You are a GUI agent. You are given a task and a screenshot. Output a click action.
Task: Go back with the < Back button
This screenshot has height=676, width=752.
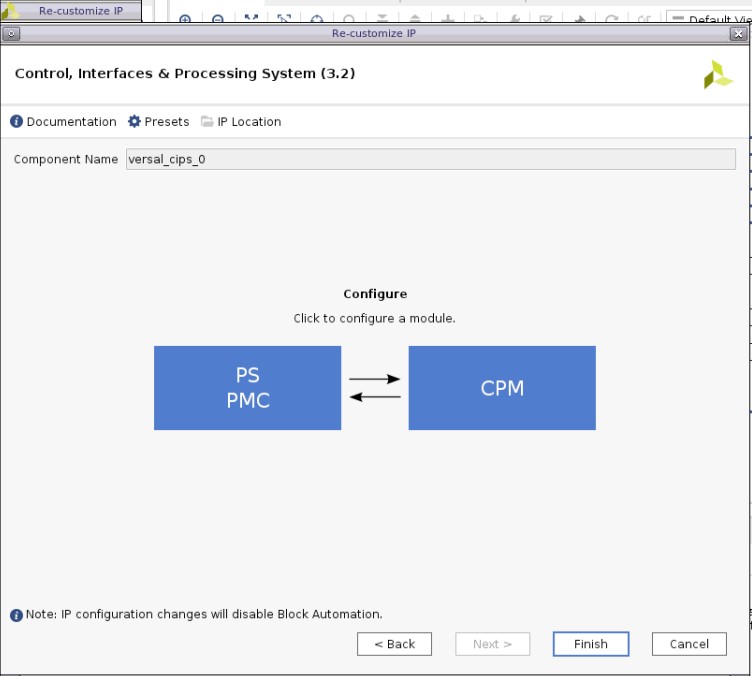[x=394, y=644]
